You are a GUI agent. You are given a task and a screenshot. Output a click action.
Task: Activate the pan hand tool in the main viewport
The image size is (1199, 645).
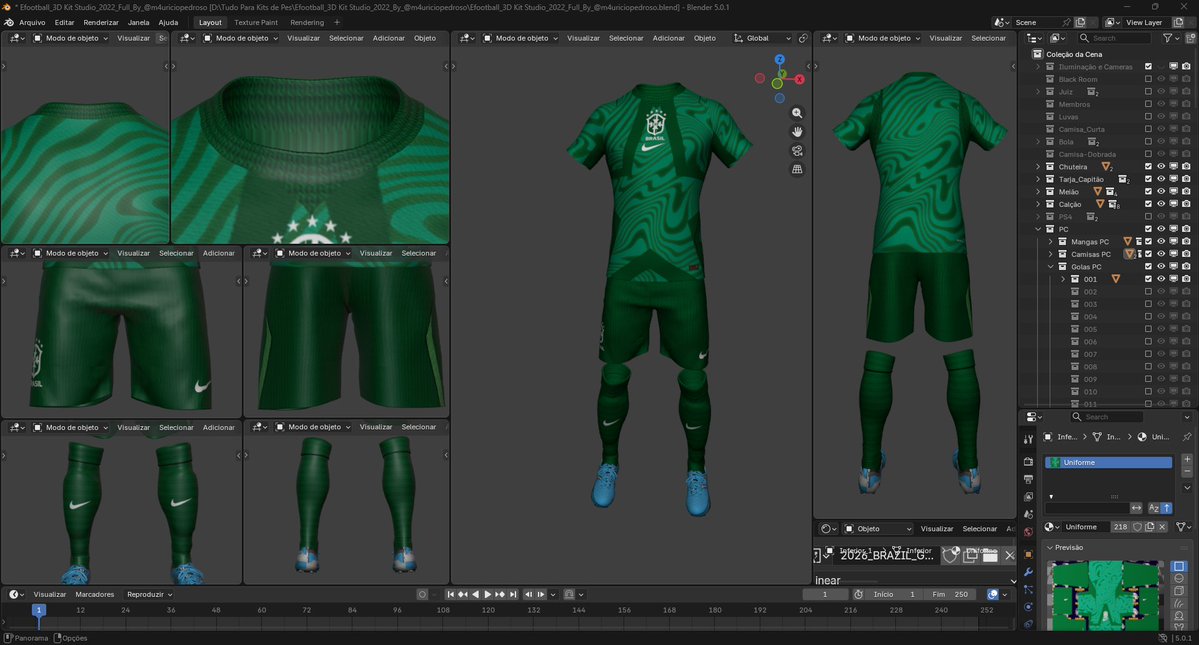coord(797,131)
